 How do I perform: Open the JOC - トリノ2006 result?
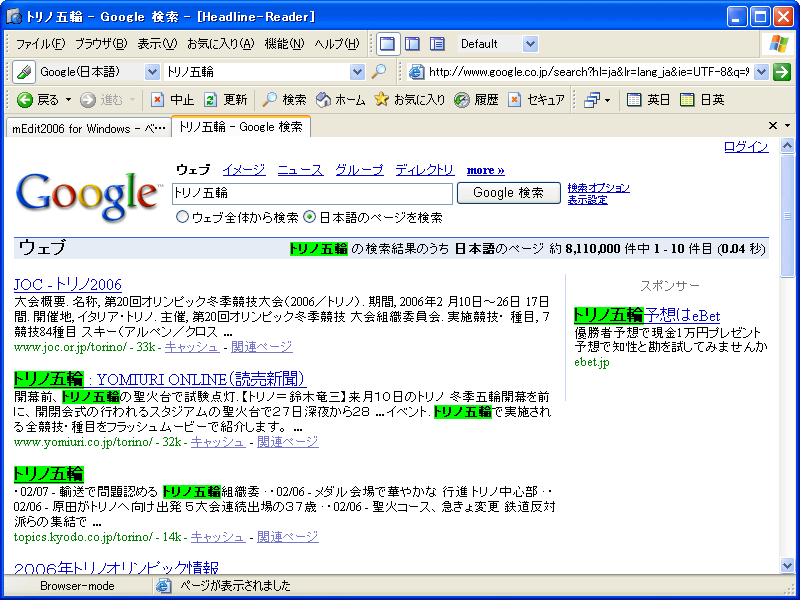pos(68,284)
